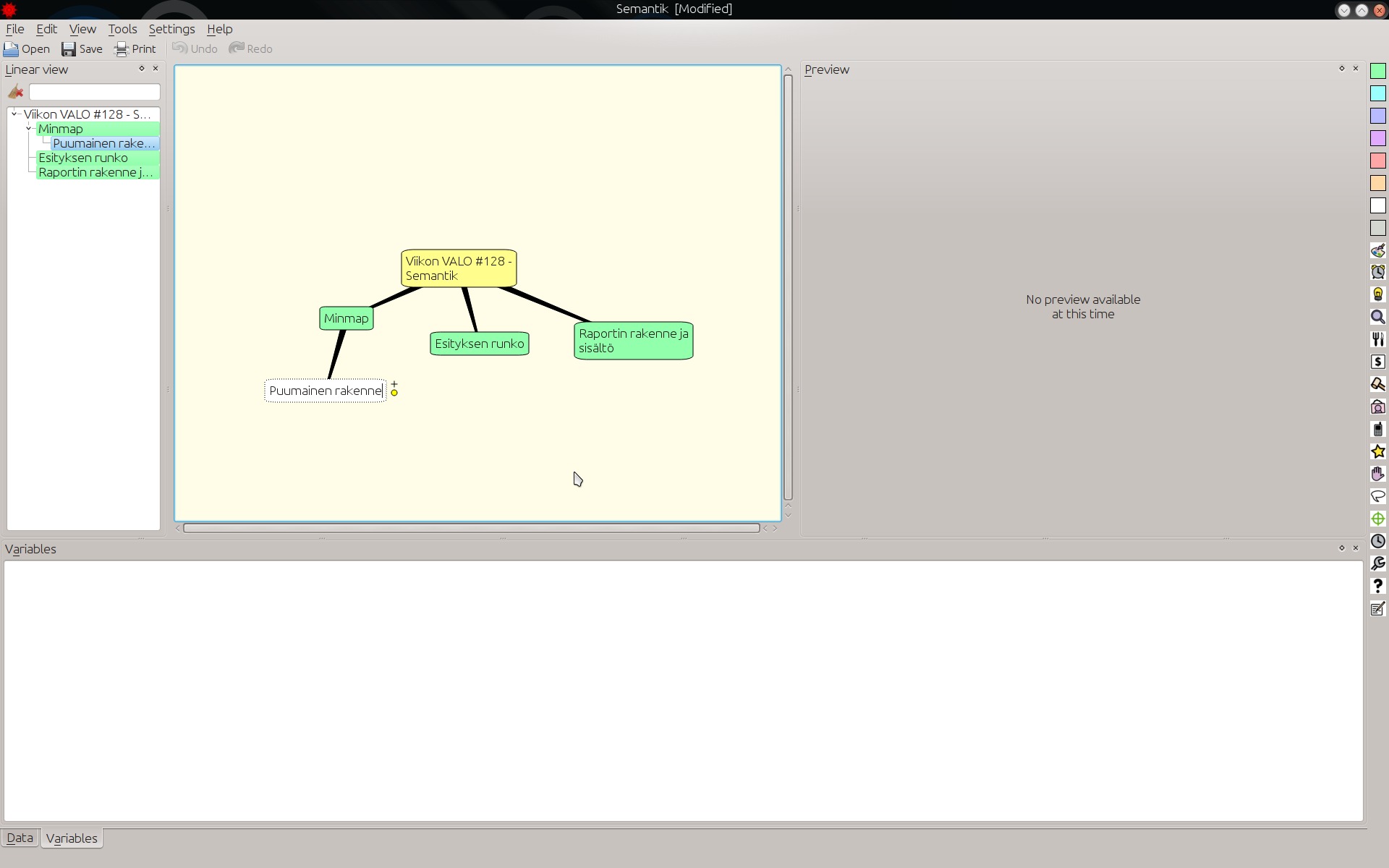Click the Redo toolbar button
The image size is (1389, 868).
click(x=250, y=48)
